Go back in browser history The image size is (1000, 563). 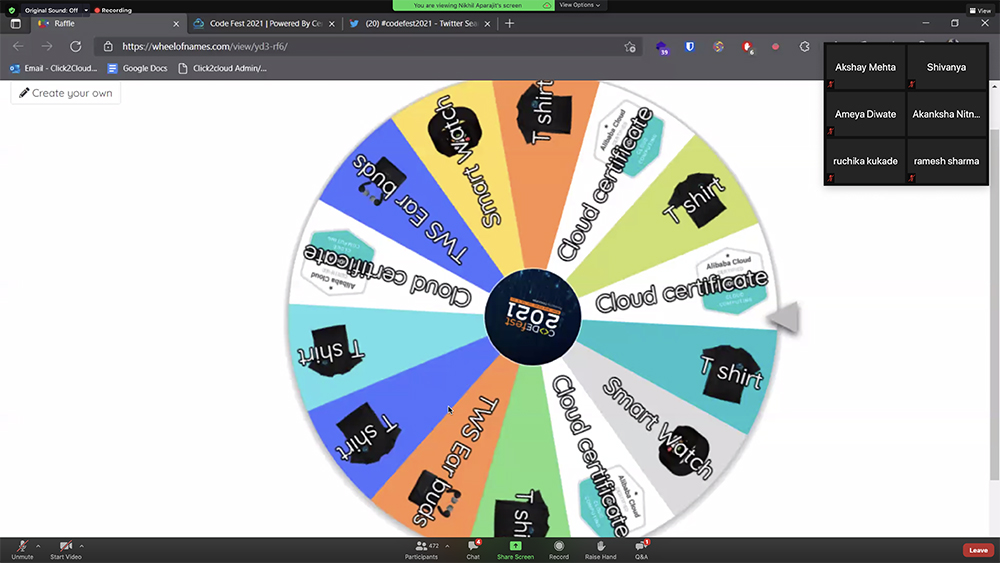18,47
